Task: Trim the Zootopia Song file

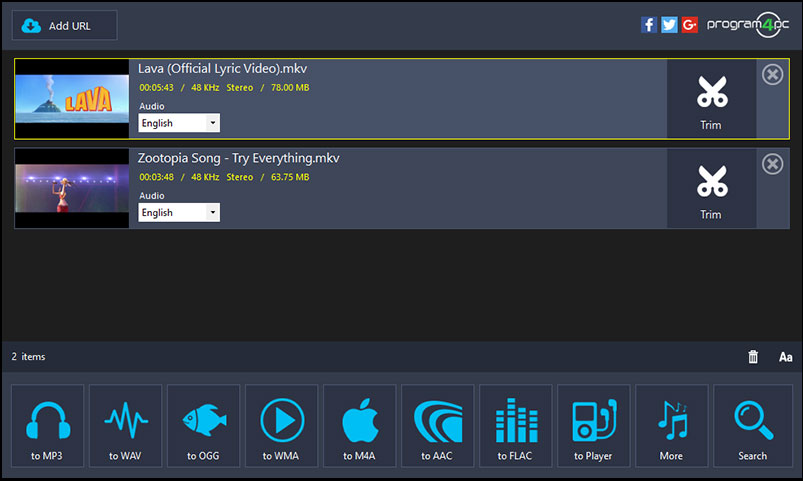Action: [711, 188]
